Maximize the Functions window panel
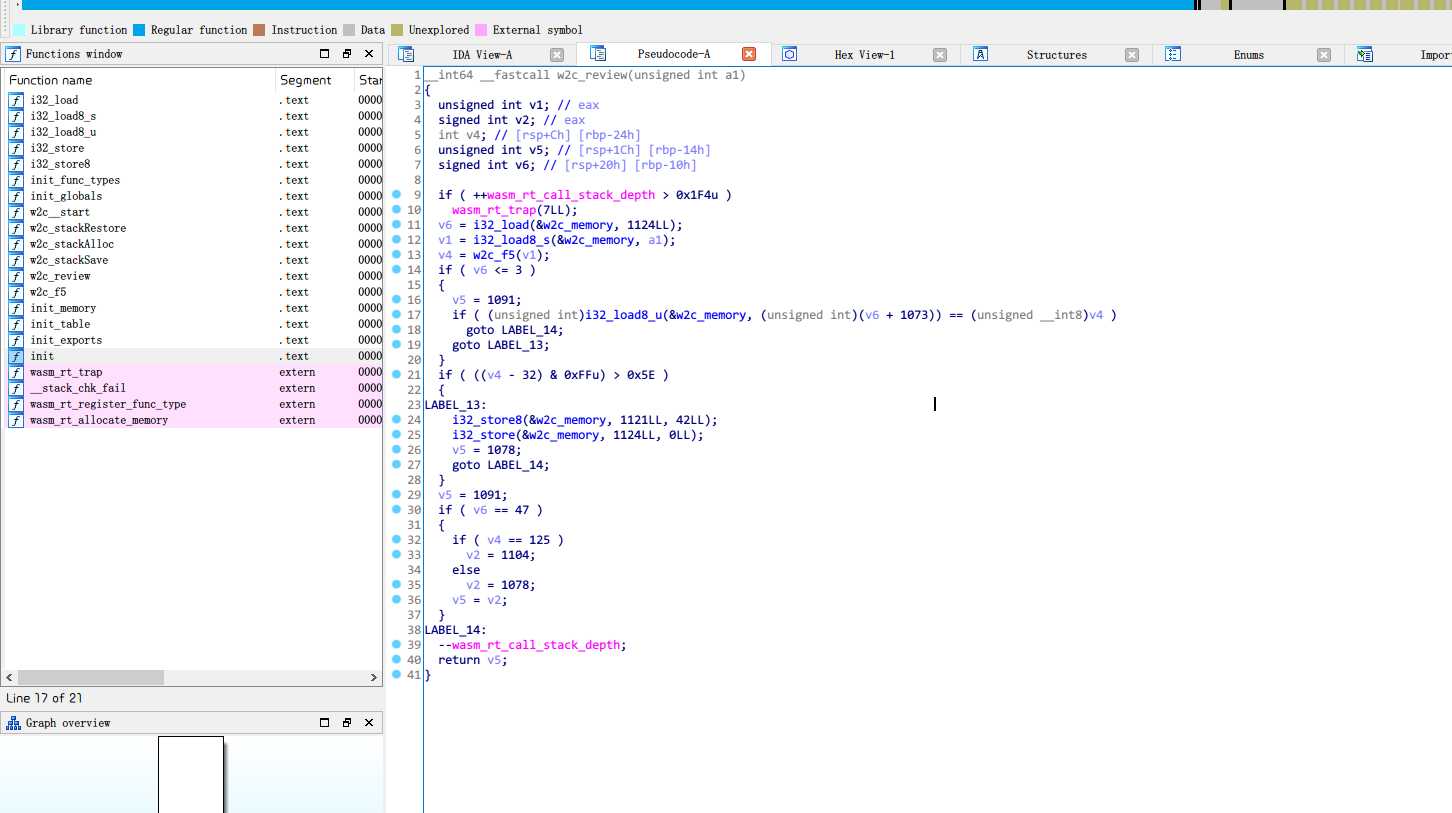The image size is (1452, 813). tap(324, 54)
